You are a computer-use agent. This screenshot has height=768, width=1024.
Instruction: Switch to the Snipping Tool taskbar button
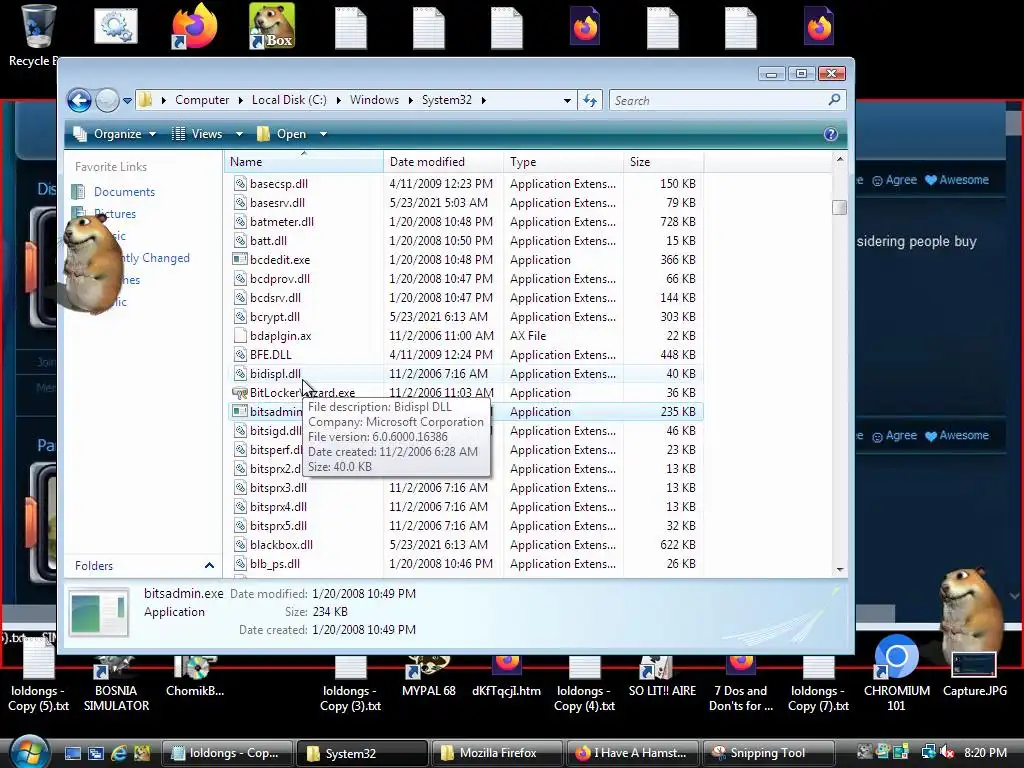click(x=767, y=753)
